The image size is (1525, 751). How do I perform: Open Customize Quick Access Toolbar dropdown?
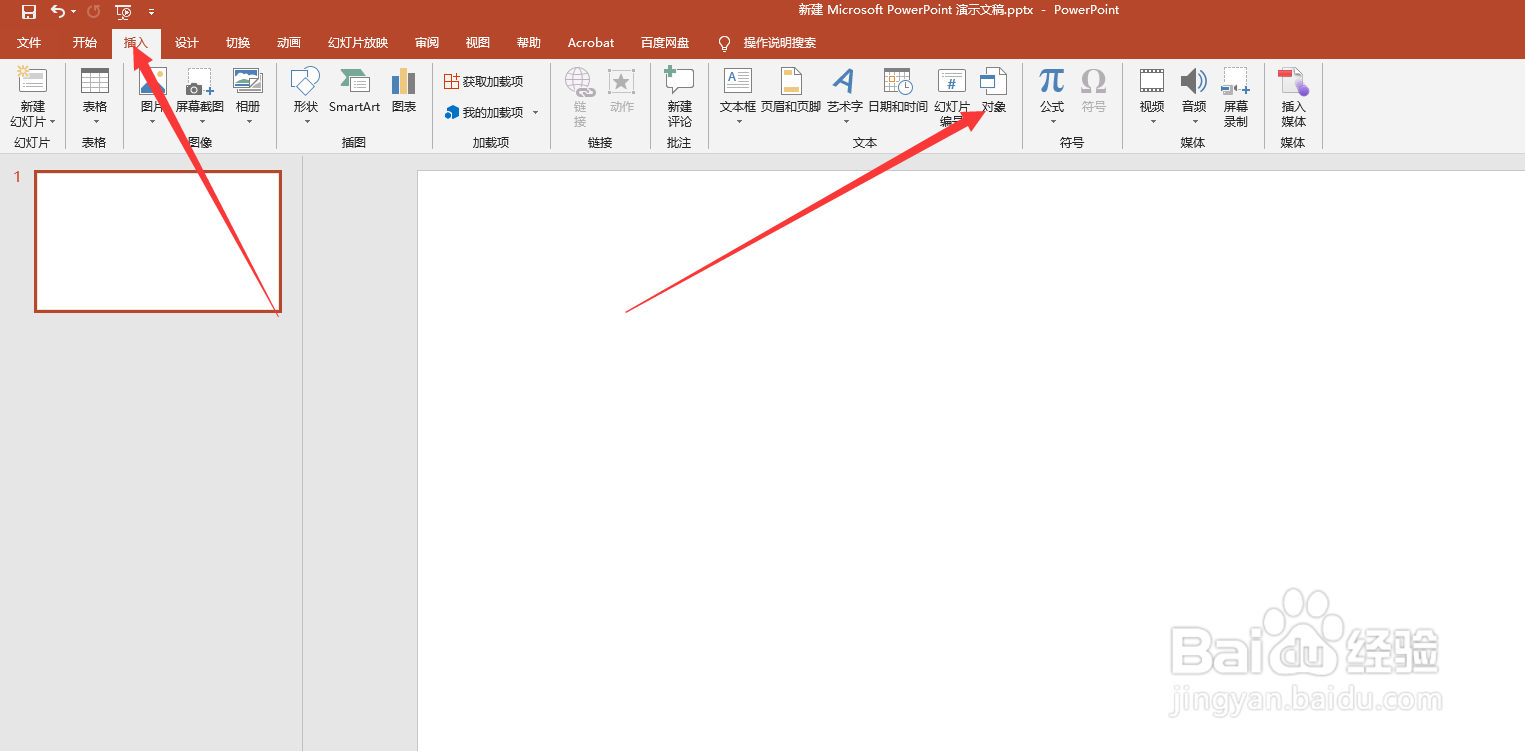click(x=151, y=12)
